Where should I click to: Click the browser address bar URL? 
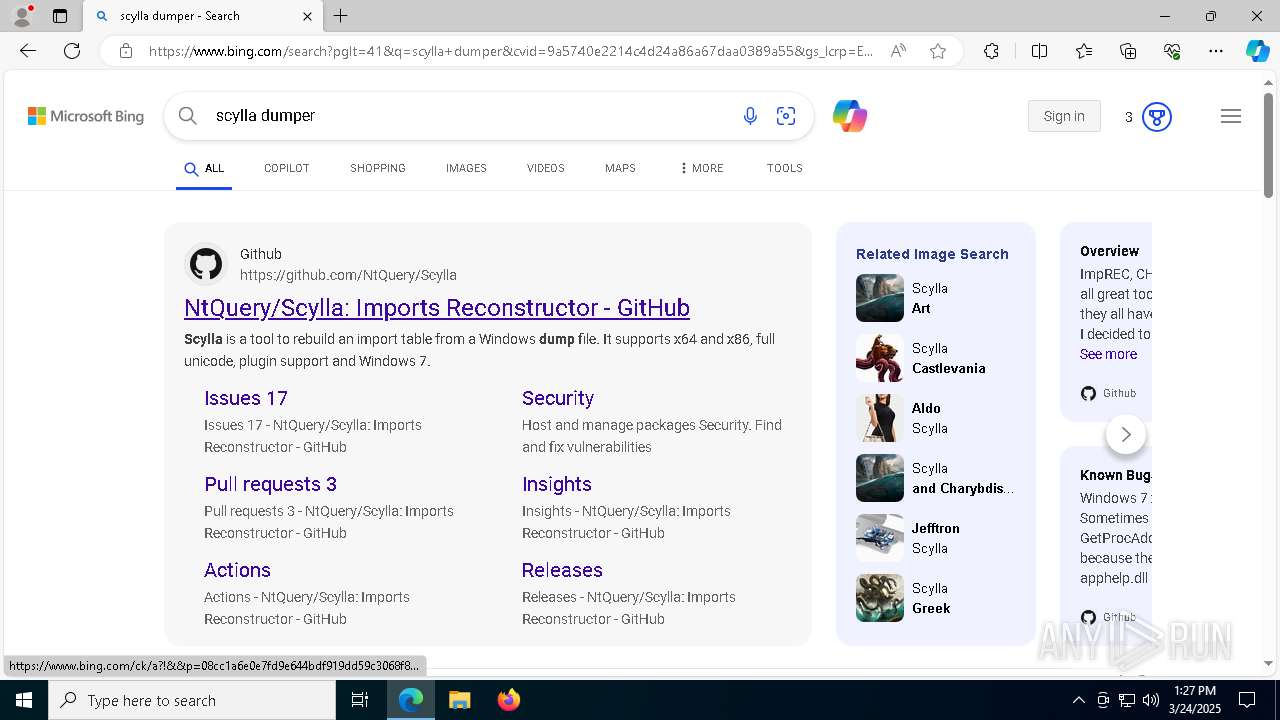coord(510,51)
